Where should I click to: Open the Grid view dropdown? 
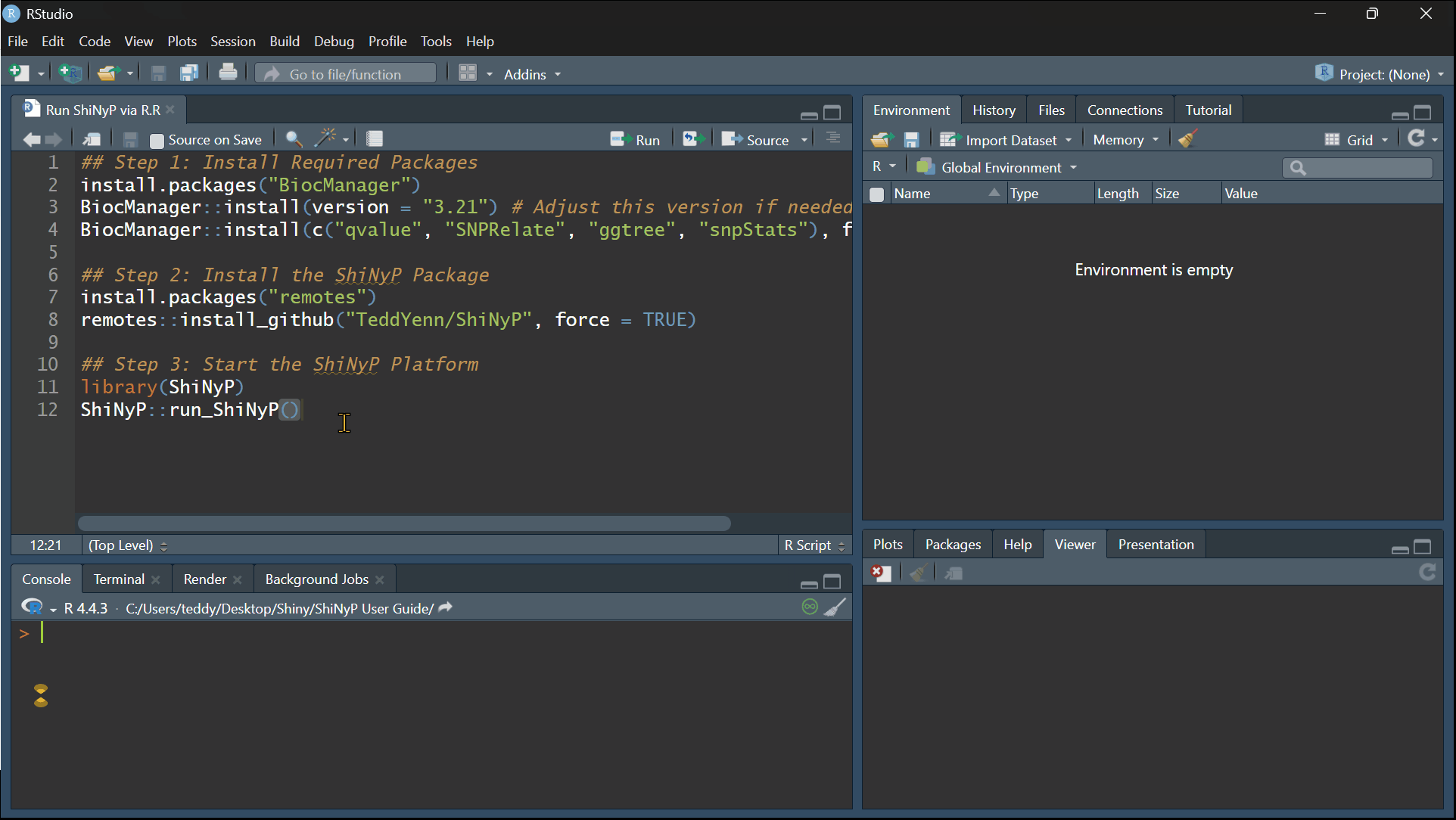coord(1357,140)
